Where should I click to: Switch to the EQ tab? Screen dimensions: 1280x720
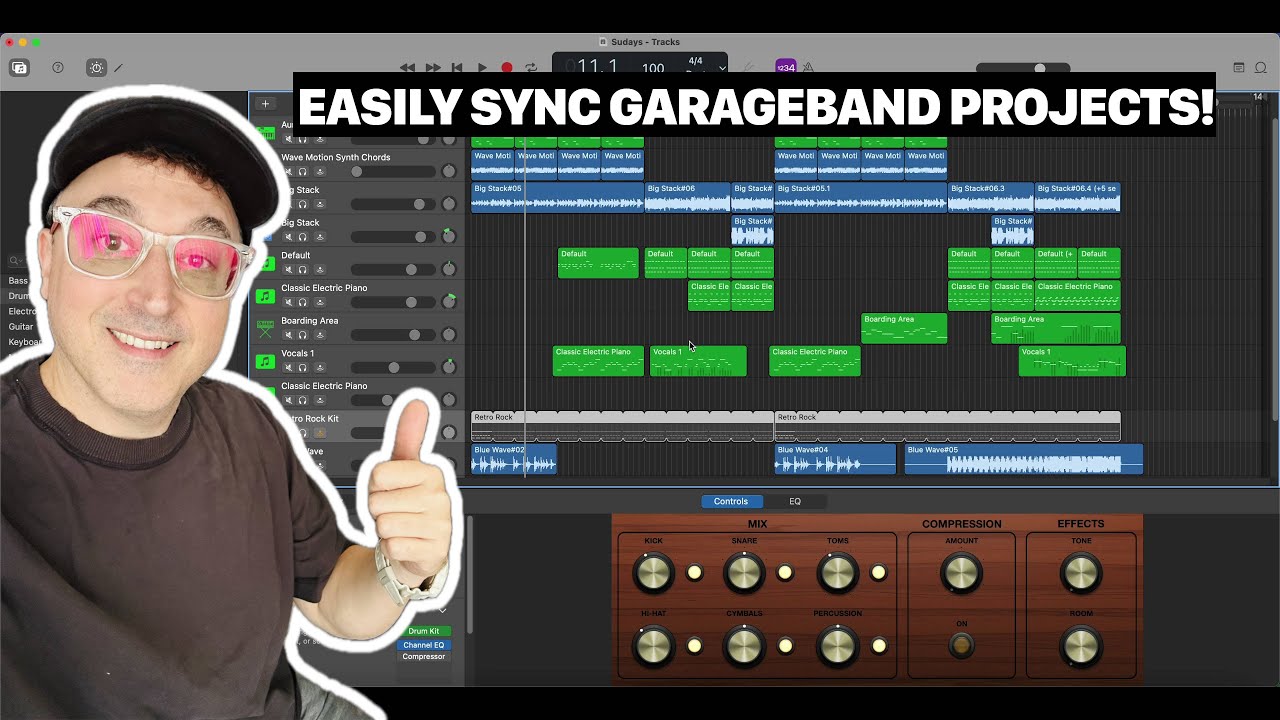pyautogui.click(x=795, y=501)
